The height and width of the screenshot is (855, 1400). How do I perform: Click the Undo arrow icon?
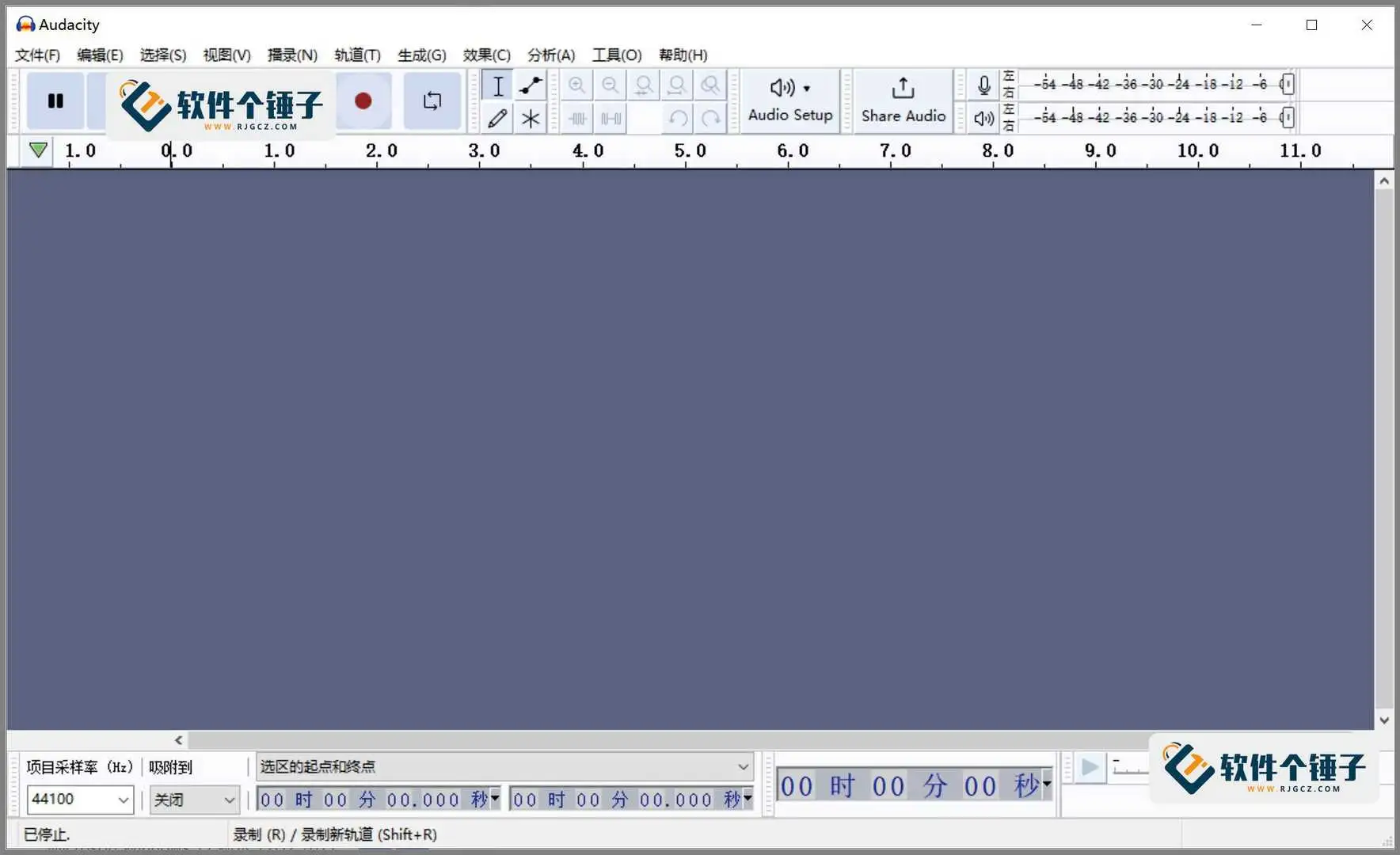pyautogui.click(x=677, y=119)
